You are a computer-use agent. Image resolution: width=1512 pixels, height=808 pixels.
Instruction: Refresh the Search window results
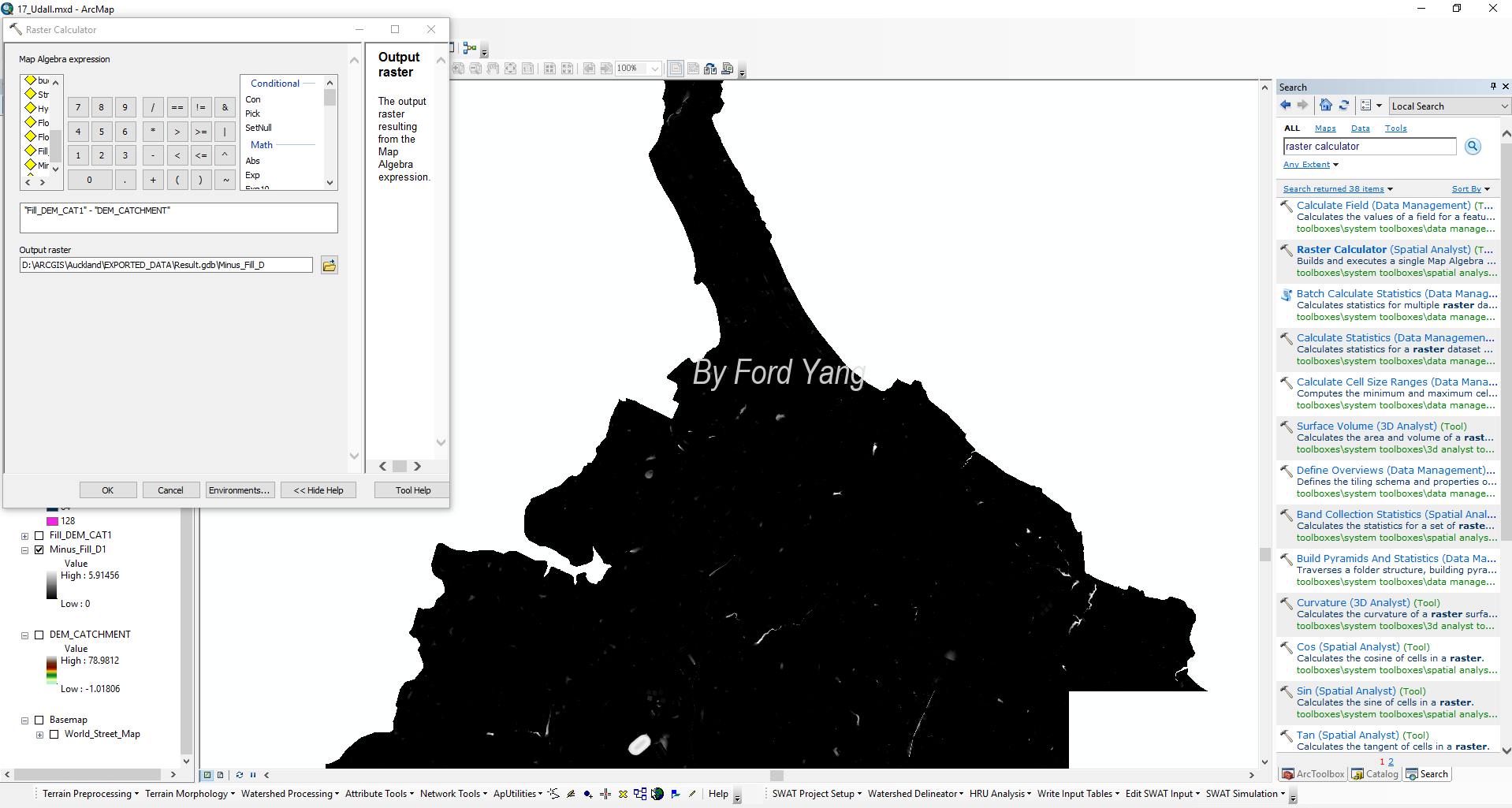coord(1344,105)
